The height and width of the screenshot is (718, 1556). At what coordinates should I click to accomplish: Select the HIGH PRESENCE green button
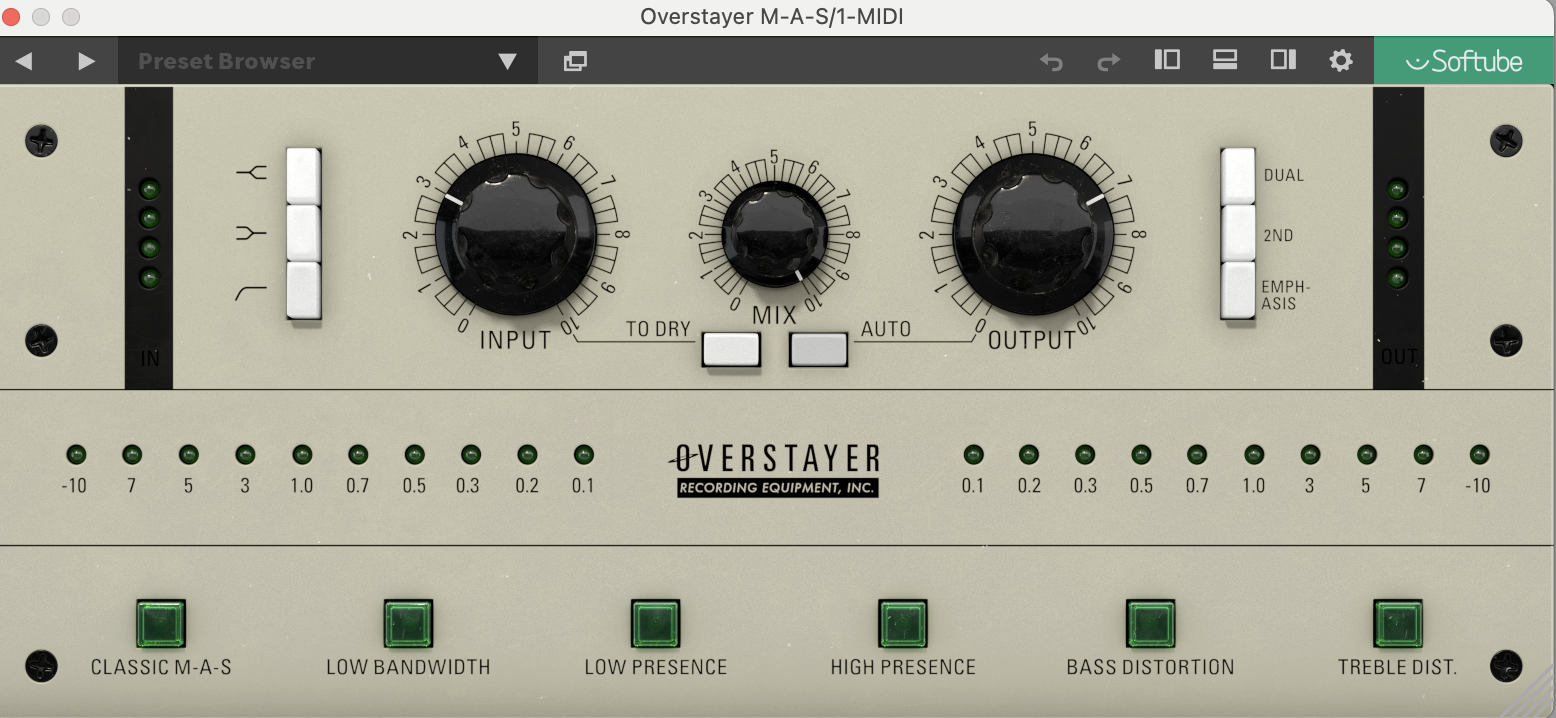point(903,625)
